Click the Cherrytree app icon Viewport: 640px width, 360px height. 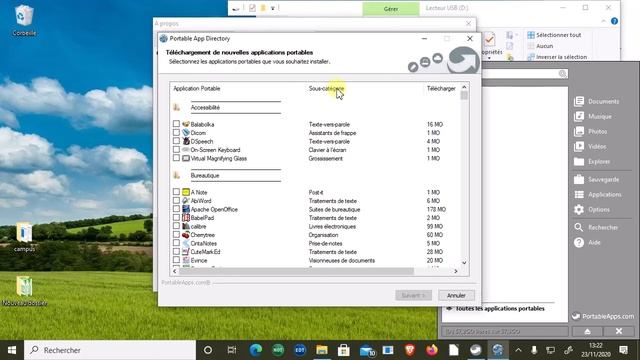coord(186,235)
